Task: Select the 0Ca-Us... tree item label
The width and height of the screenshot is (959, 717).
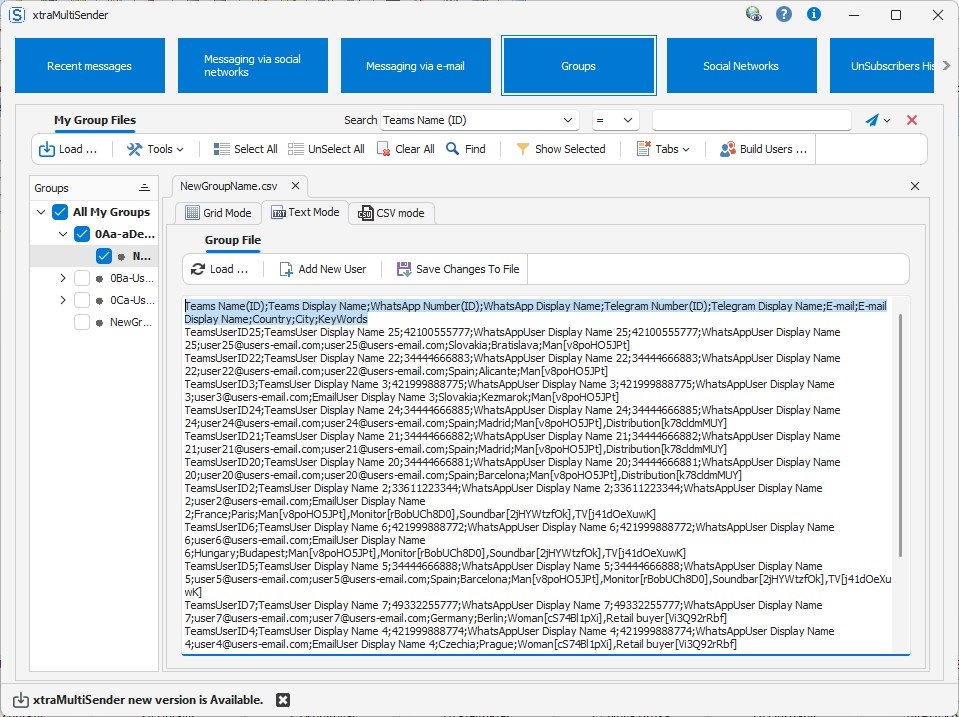Action: 132,300
